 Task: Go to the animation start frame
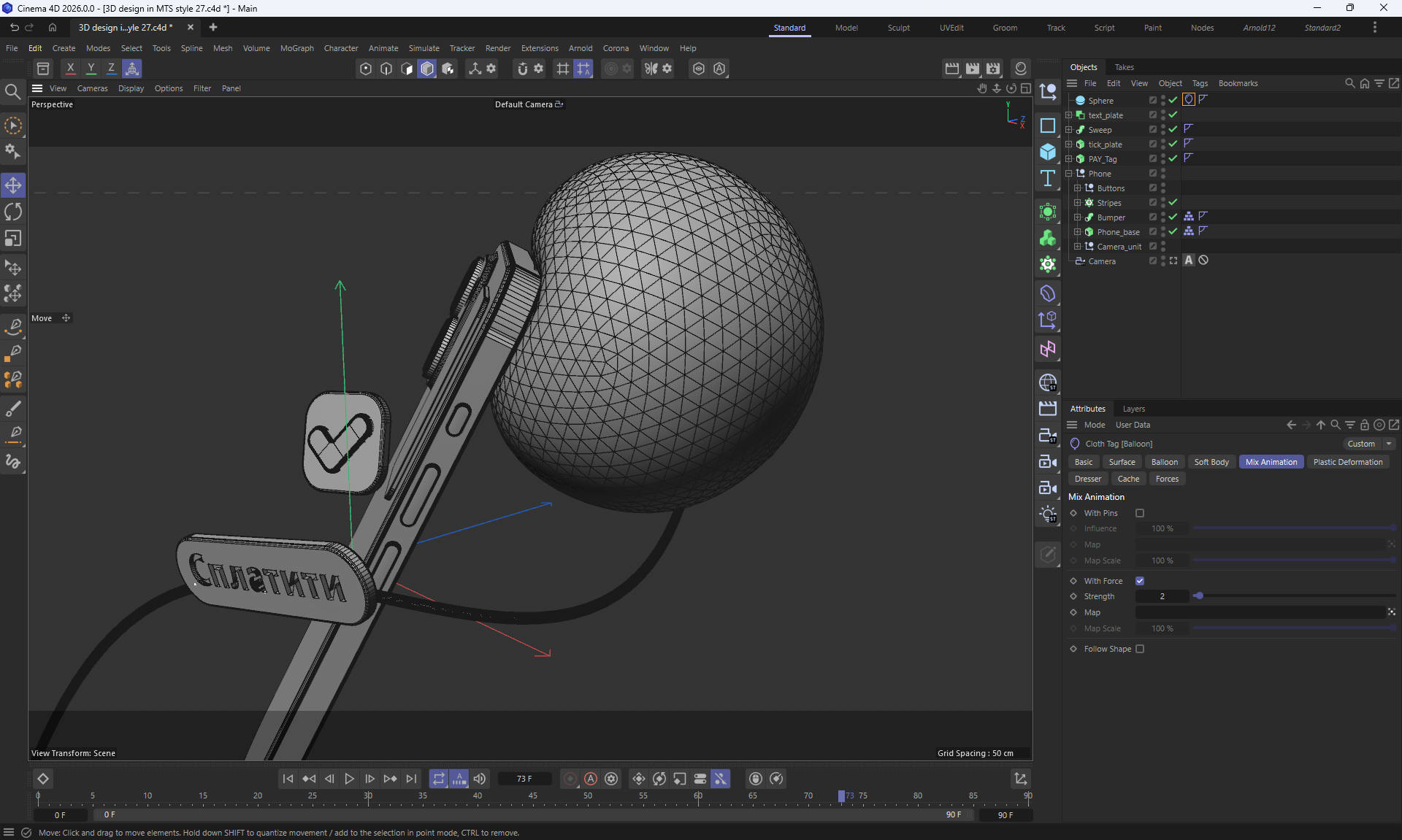288,779
